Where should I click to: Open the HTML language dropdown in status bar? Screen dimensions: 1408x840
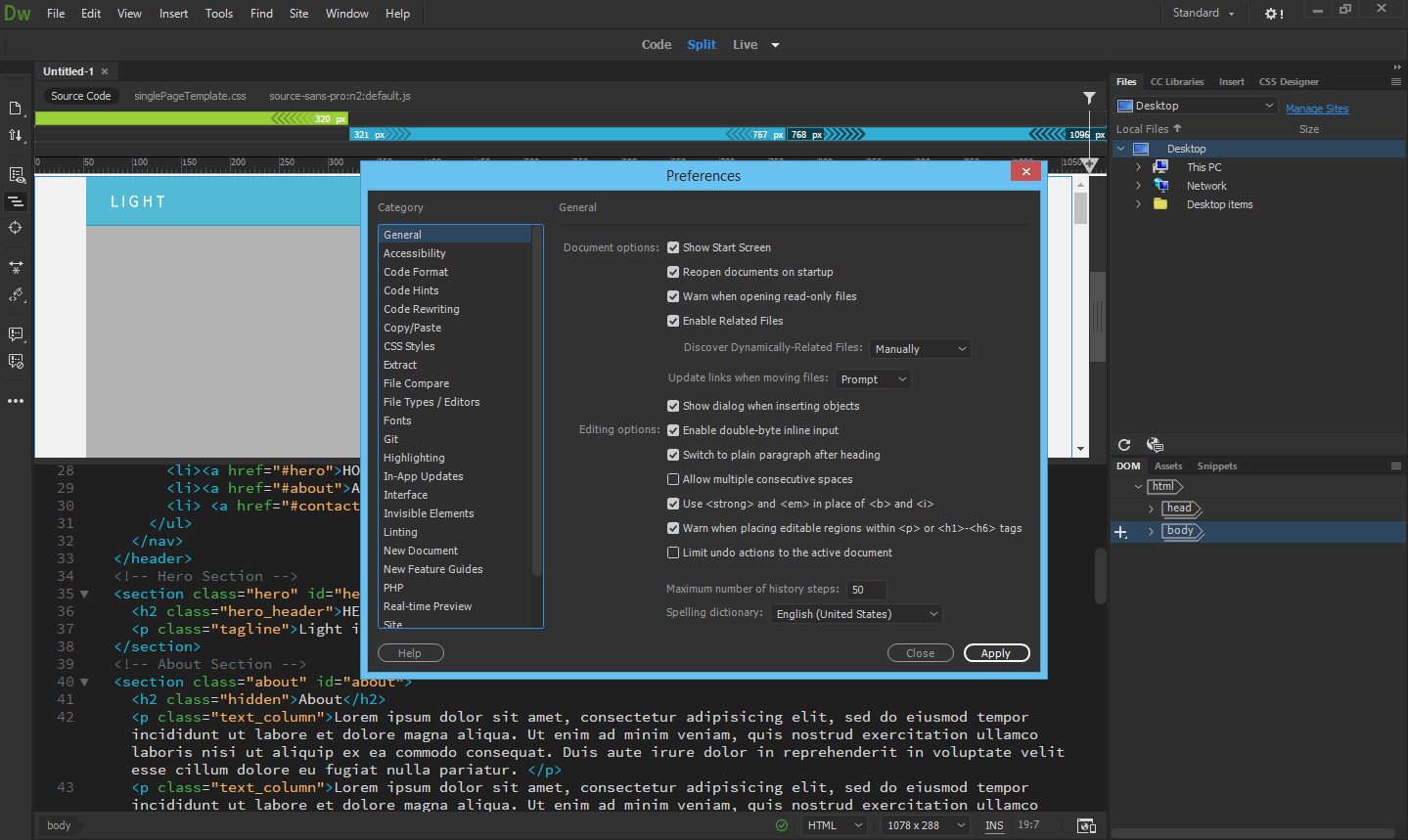tap(835, 825)
